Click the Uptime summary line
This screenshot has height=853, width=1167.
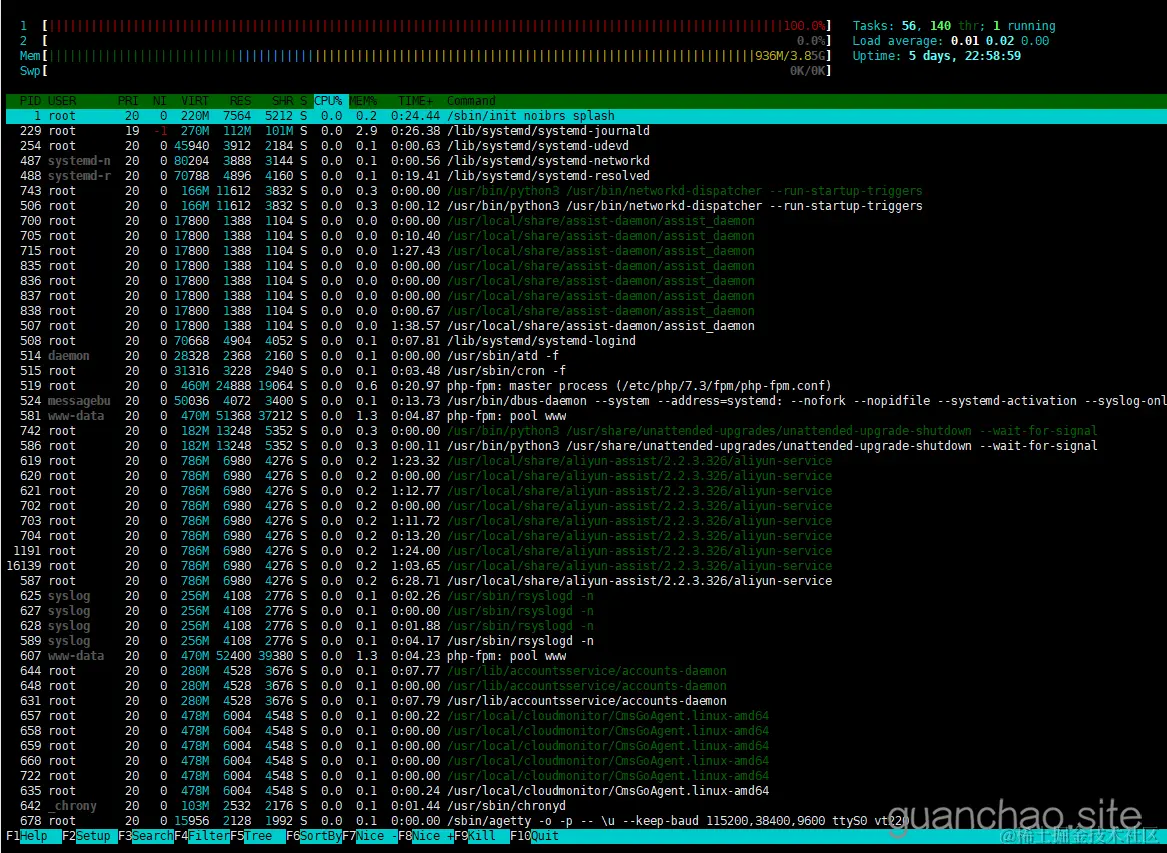coord(936,56)
